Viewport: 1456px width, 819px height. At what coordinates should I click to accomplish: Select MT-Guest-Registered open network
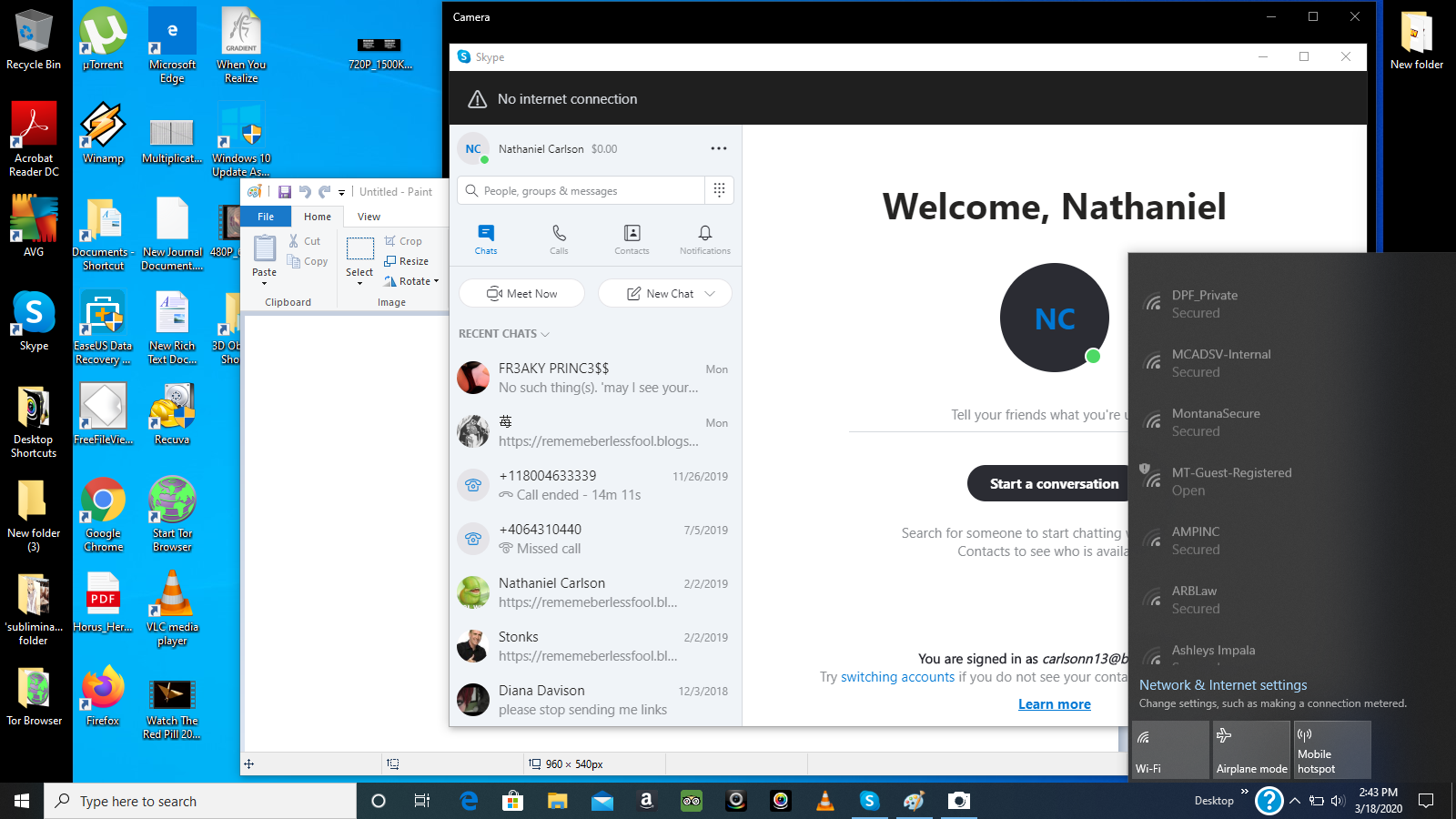[1292, 481]
